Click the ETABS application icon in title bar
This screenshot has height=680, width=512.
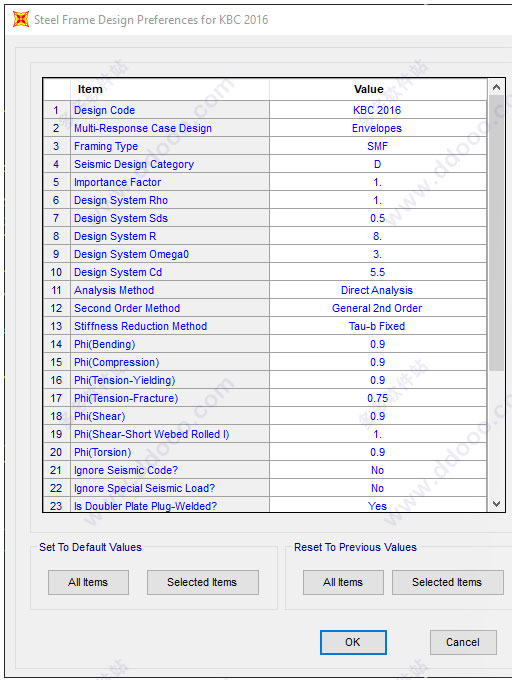[21, 20]
